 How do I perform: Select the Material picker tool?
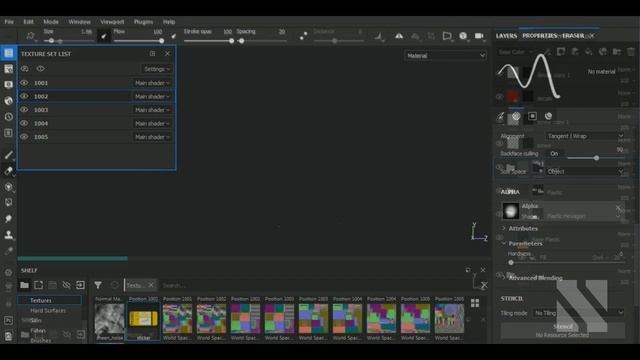click(x=8, y=251)
